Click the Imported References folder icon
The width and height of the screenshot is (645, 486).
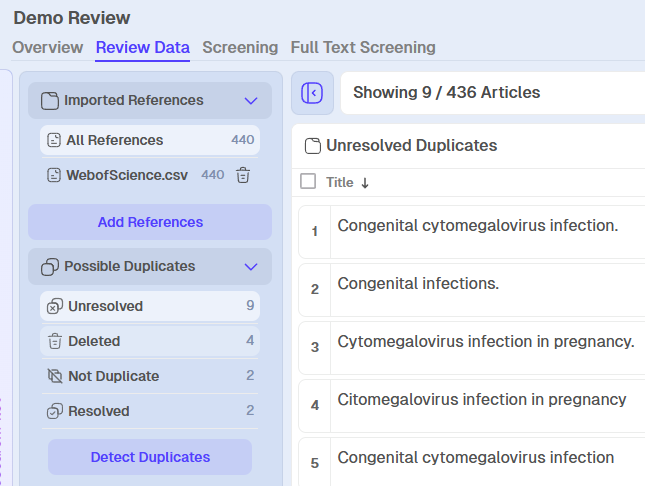point(50,101)
